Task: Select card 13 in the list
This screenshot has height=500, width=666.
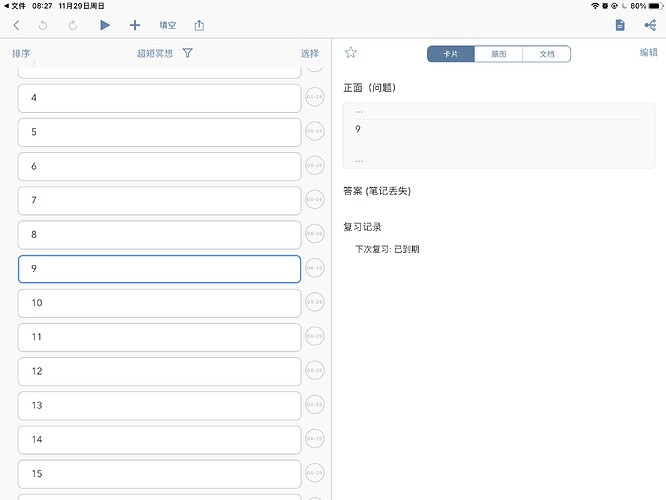Action: pyautogui.click(x=159, y=406)
